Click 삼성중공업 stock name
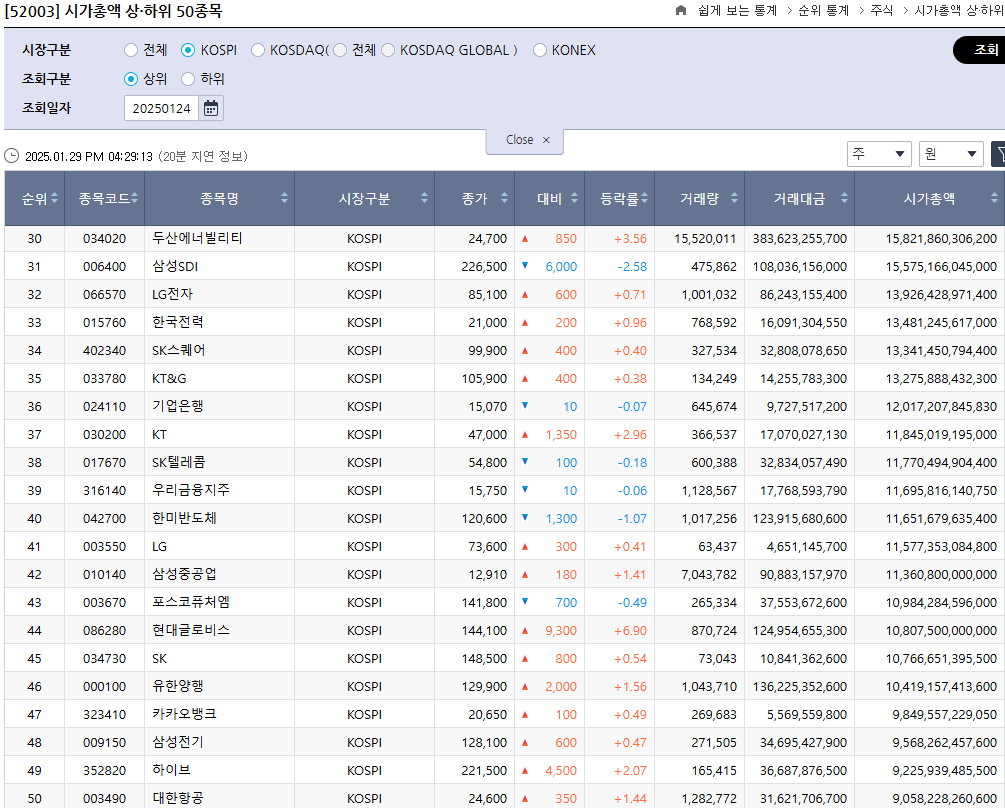This screenshot has width=1005, height=808. point(184,575)
